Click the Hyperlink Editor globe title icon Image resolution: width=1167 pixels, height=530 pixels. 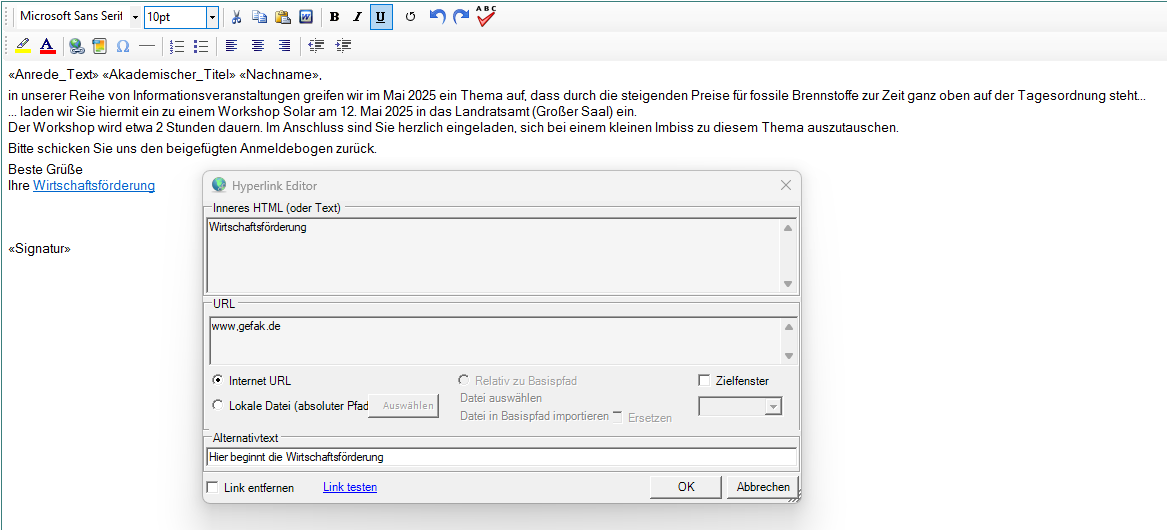click(x=219, y=185)
